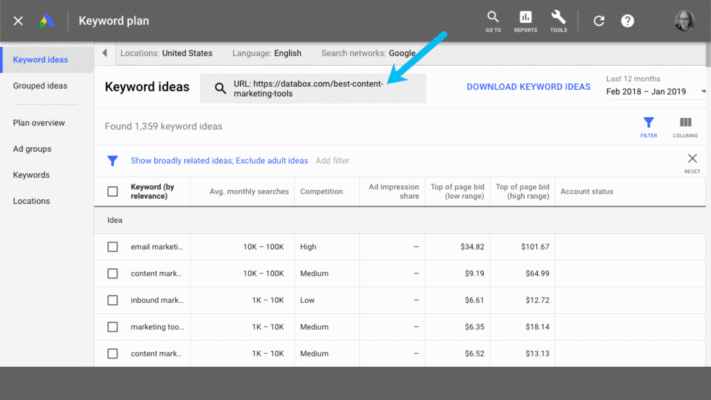The height and width of the screenshot is (400, 711).
Task: Open the Go To search icon
Action: point(493,21)
